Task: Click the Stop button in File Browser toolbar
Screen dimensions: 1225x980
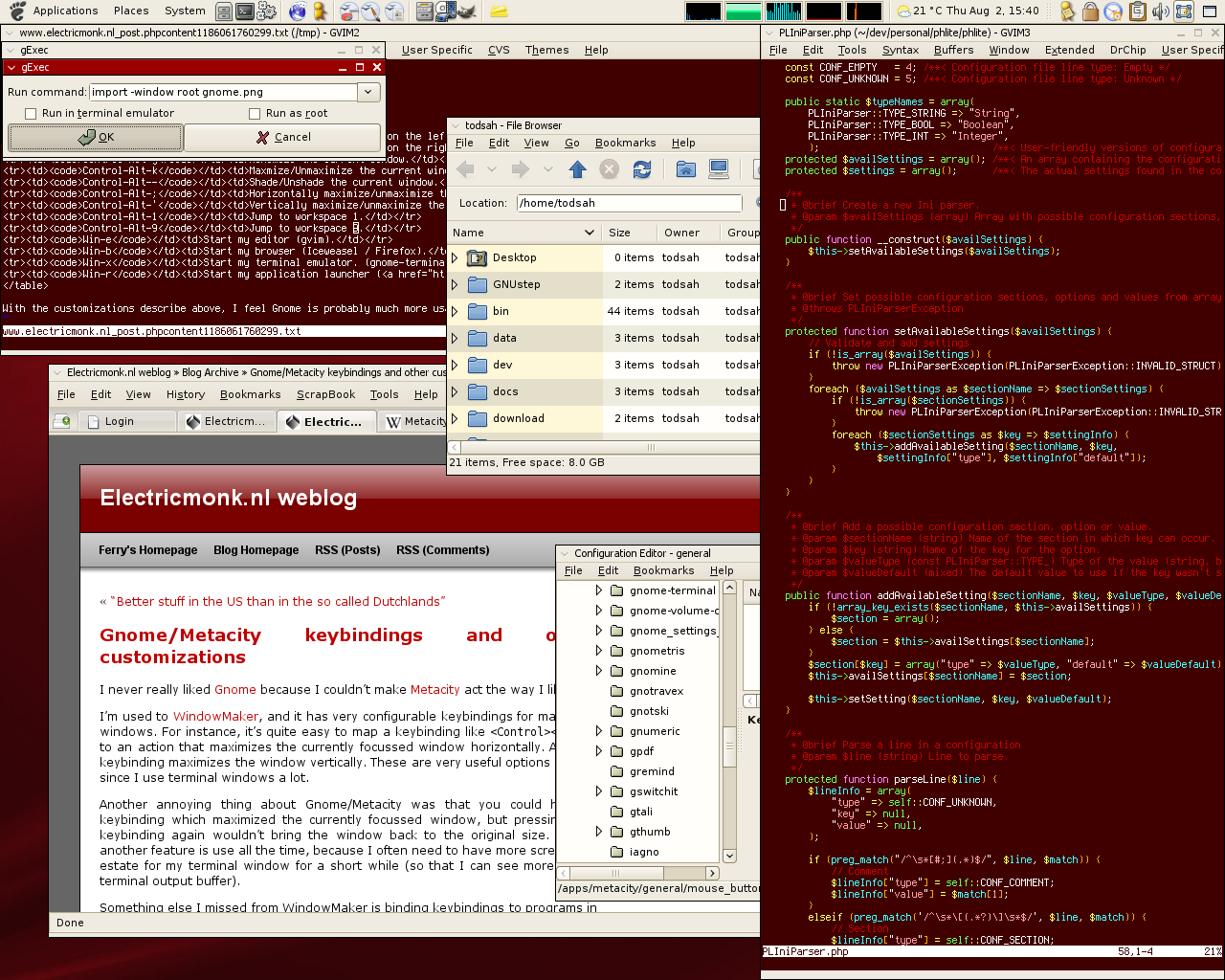Action: pos(609,169)
